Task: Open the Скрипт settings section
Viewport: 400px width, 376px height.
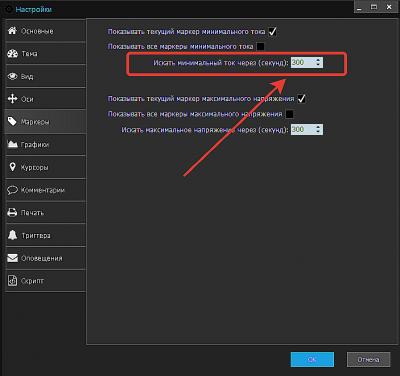Action: (x=45, y=281)
